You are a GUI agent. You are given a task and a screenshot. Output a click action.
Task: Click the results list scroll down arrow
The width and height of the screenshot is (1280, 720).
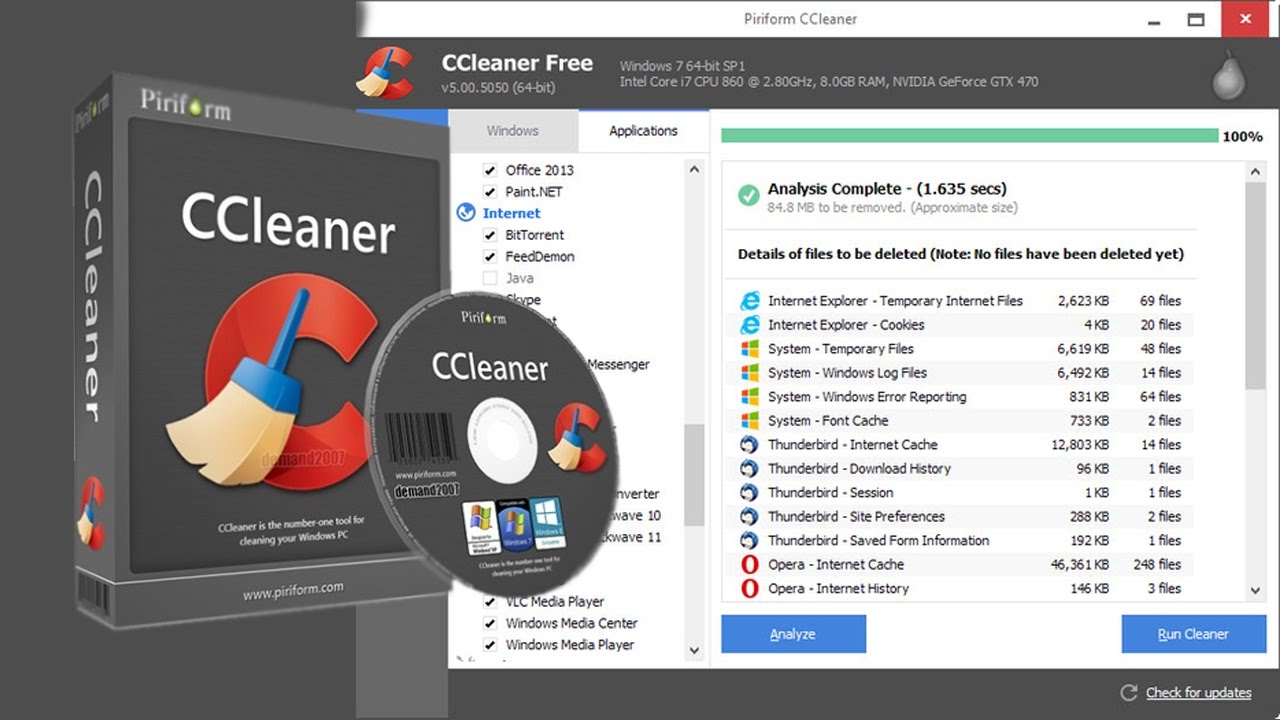(1256, 591)
